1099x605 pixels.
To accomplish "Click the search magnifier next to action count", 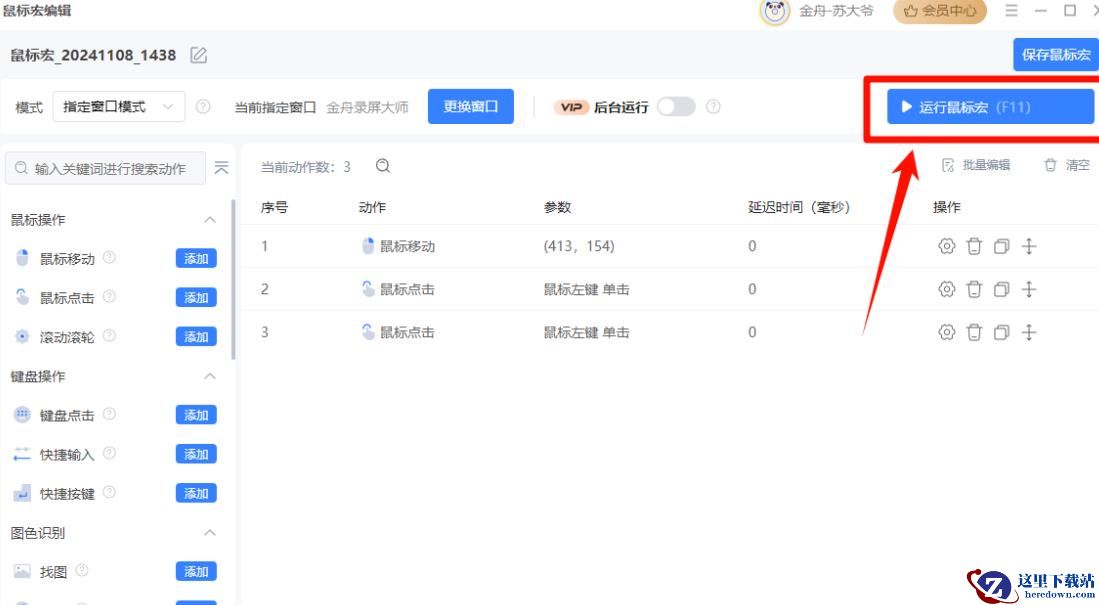I will 383,167.
